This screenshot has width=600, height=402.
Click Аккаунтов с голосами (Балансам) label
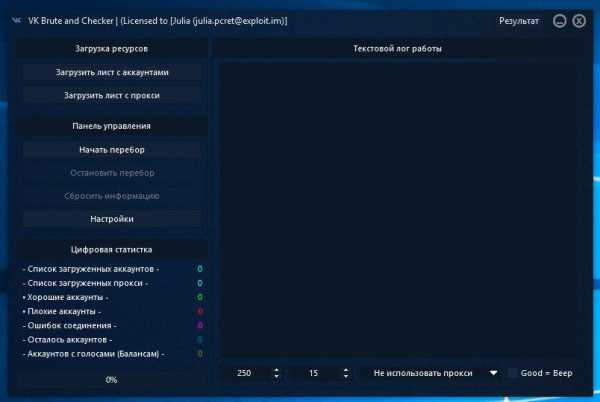(93, 354)
